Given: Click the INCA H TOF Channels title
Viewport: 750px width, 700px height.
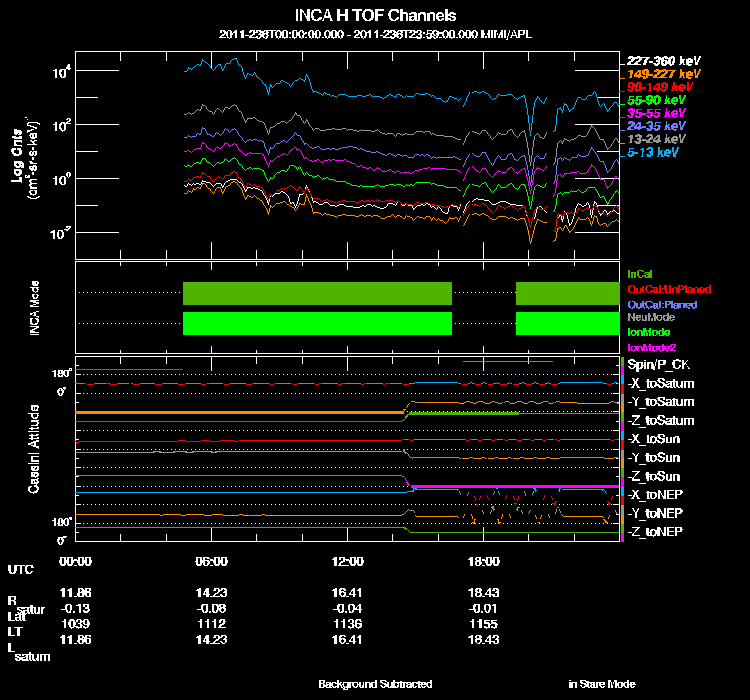Looking at the screenshot, I should coord(375,15).
